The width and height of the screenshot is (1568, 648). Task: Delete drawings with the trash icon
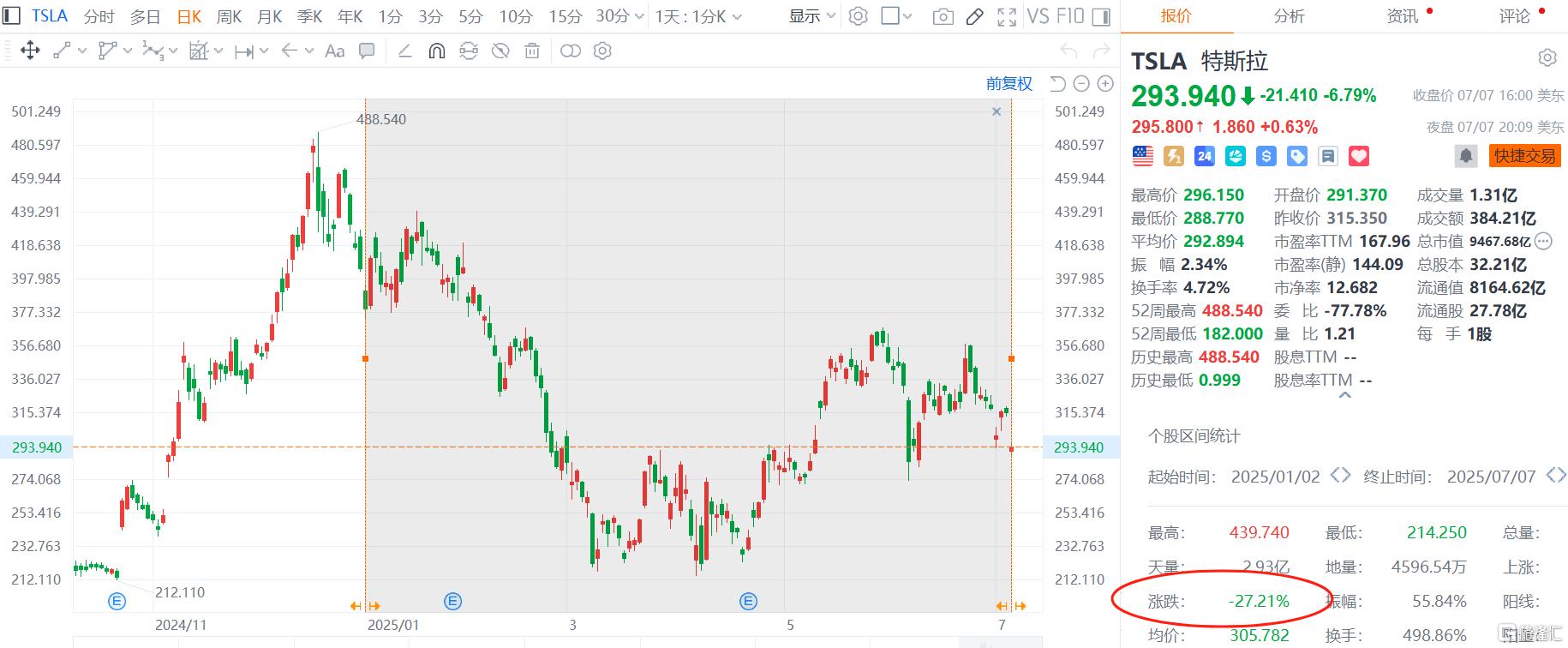(532, 51)
